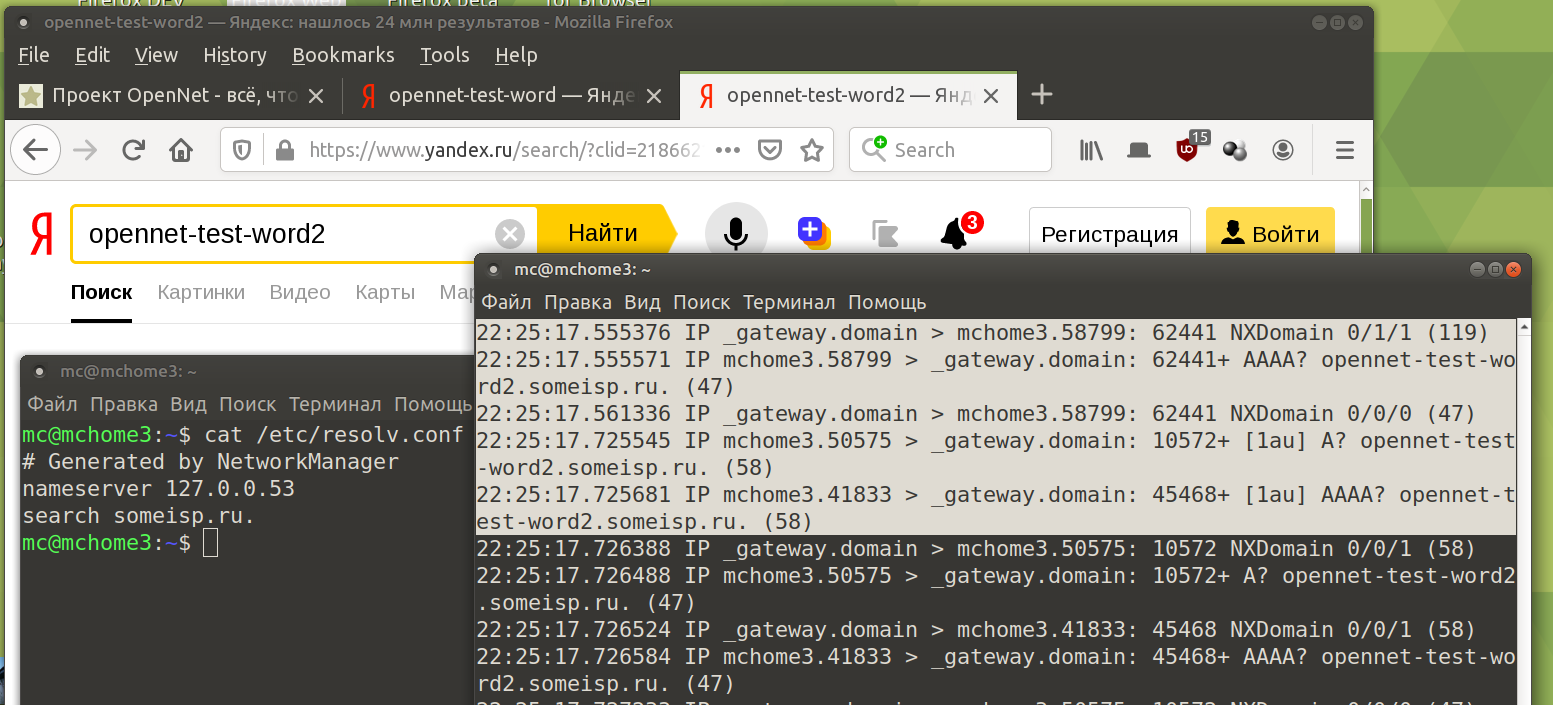Open Firefox Library icon
This screenshot has width=1553, height=705.
pyautogui.click(x=1091, y=150)
